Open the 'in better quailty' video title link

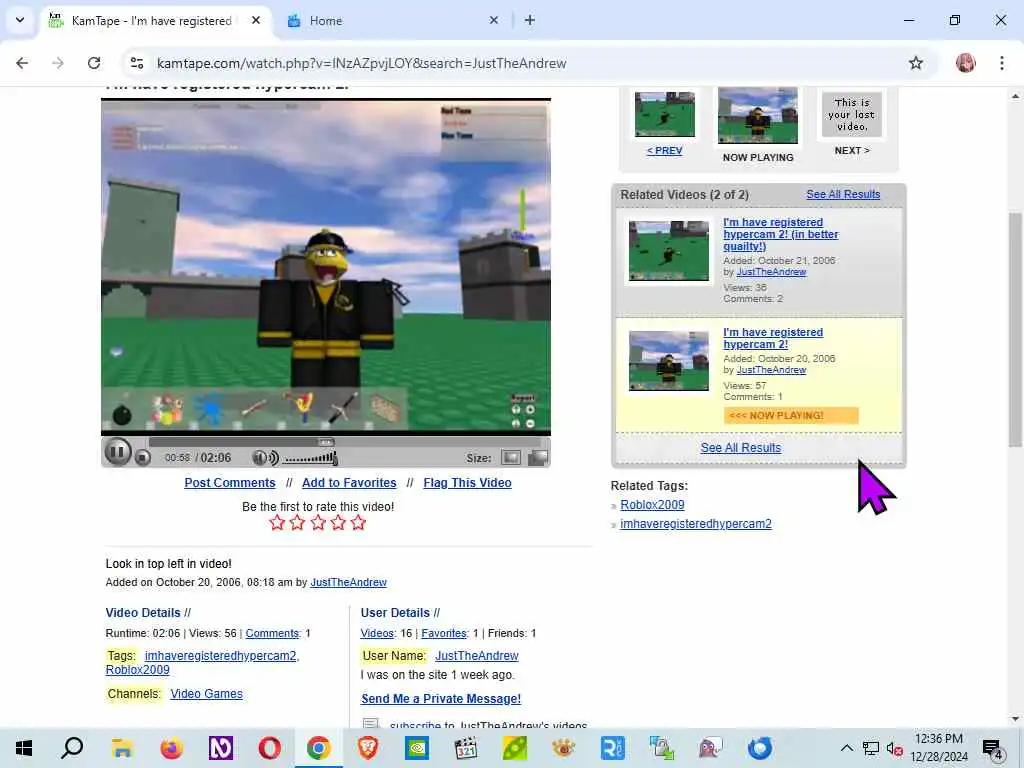pyautogui.click(x=780, y=234)
